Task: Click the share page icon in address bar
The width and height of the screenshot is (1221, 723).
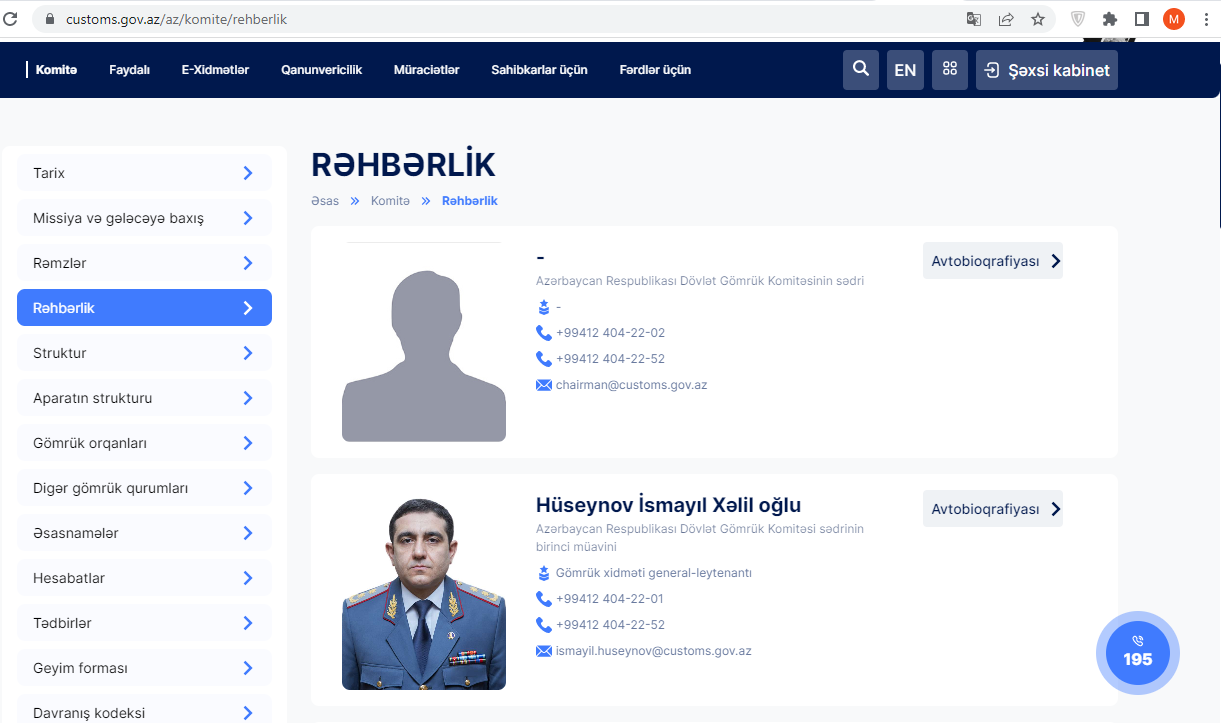Action: pos(1006,19)
